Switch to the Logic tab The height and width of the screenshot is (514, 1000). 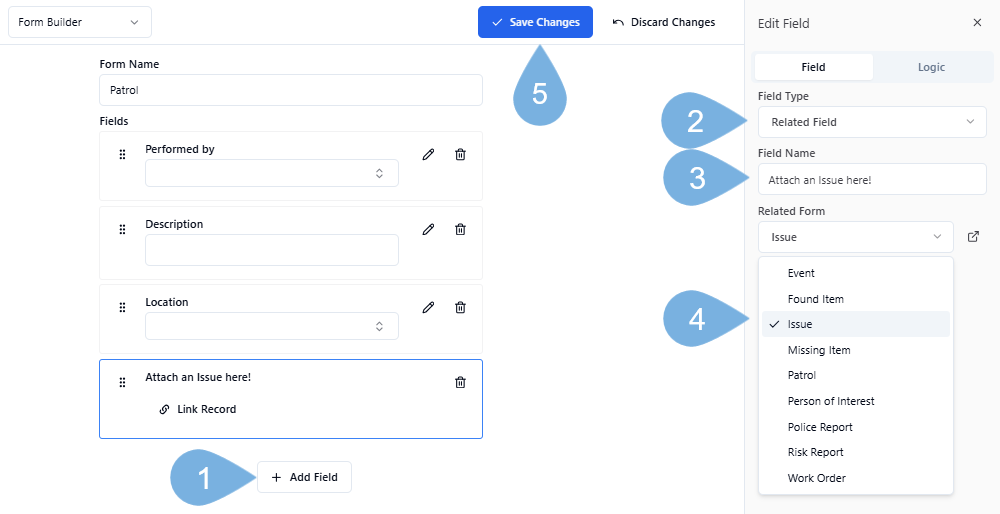[931, 67]
